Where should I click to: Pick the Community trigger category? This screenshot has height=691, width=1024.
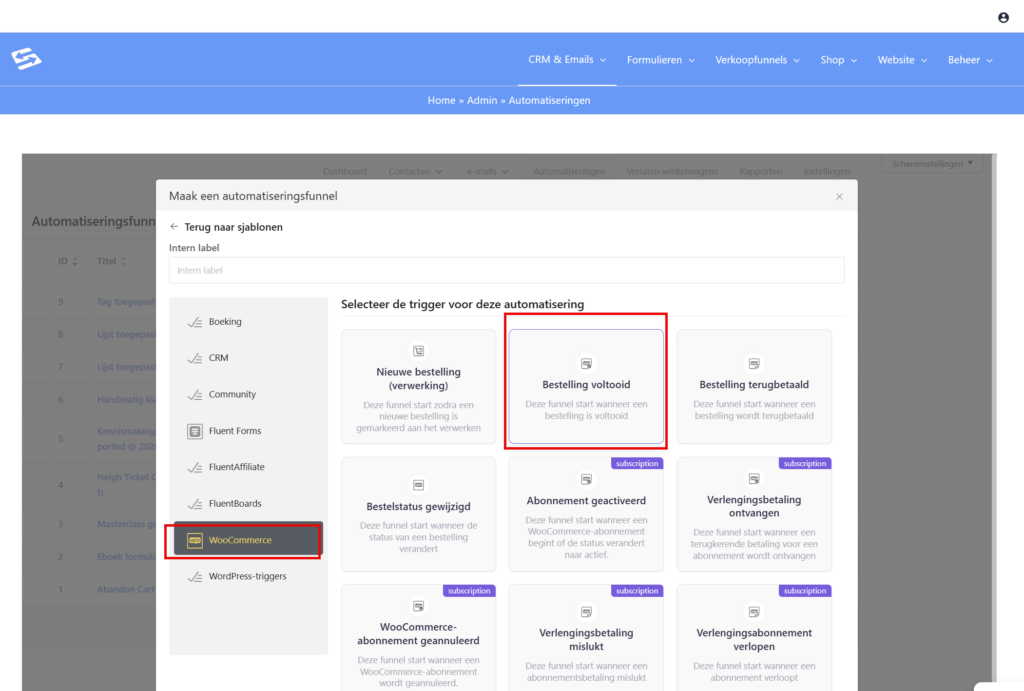232,395
